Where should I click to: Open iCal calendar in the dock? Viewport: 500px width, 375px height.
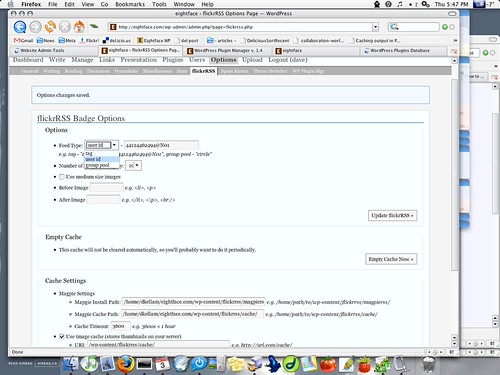(x=162, y=364)
